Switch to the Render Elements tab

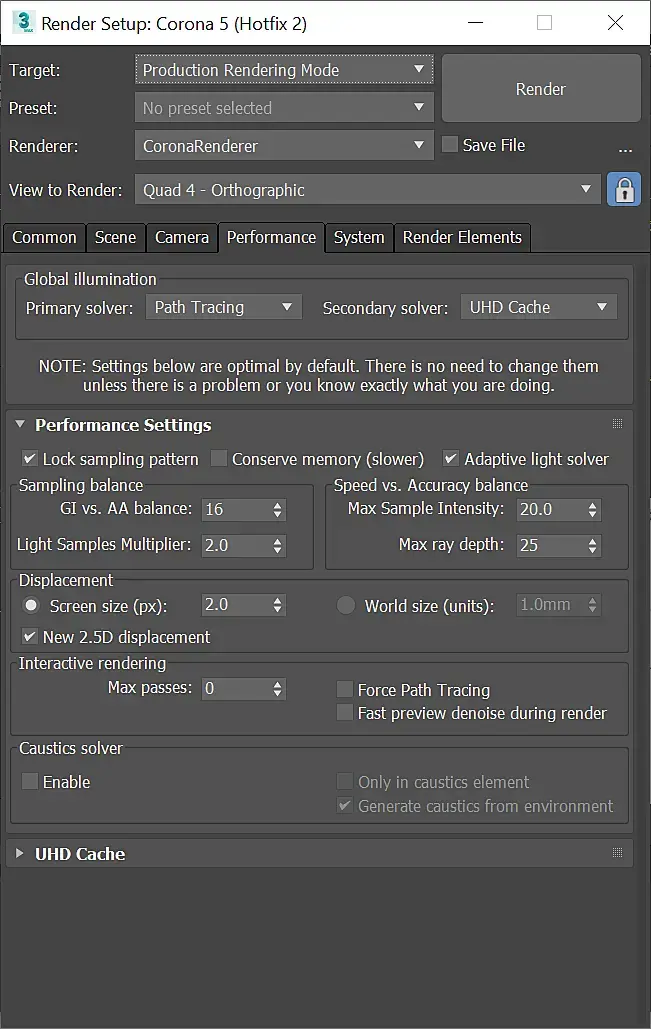coord(461,237)
